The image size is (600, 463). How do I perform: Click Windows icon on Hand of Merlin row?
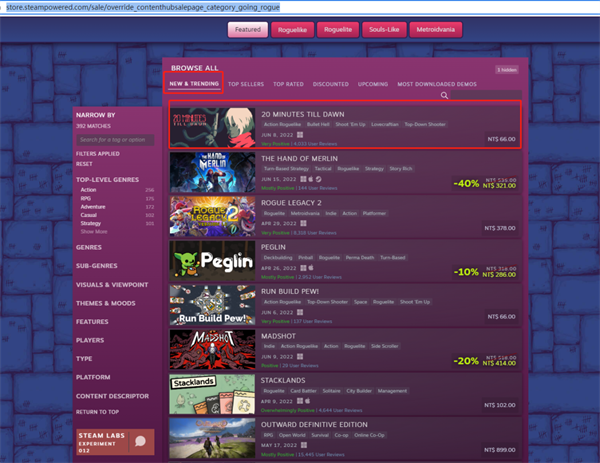[x=303, y=179]
